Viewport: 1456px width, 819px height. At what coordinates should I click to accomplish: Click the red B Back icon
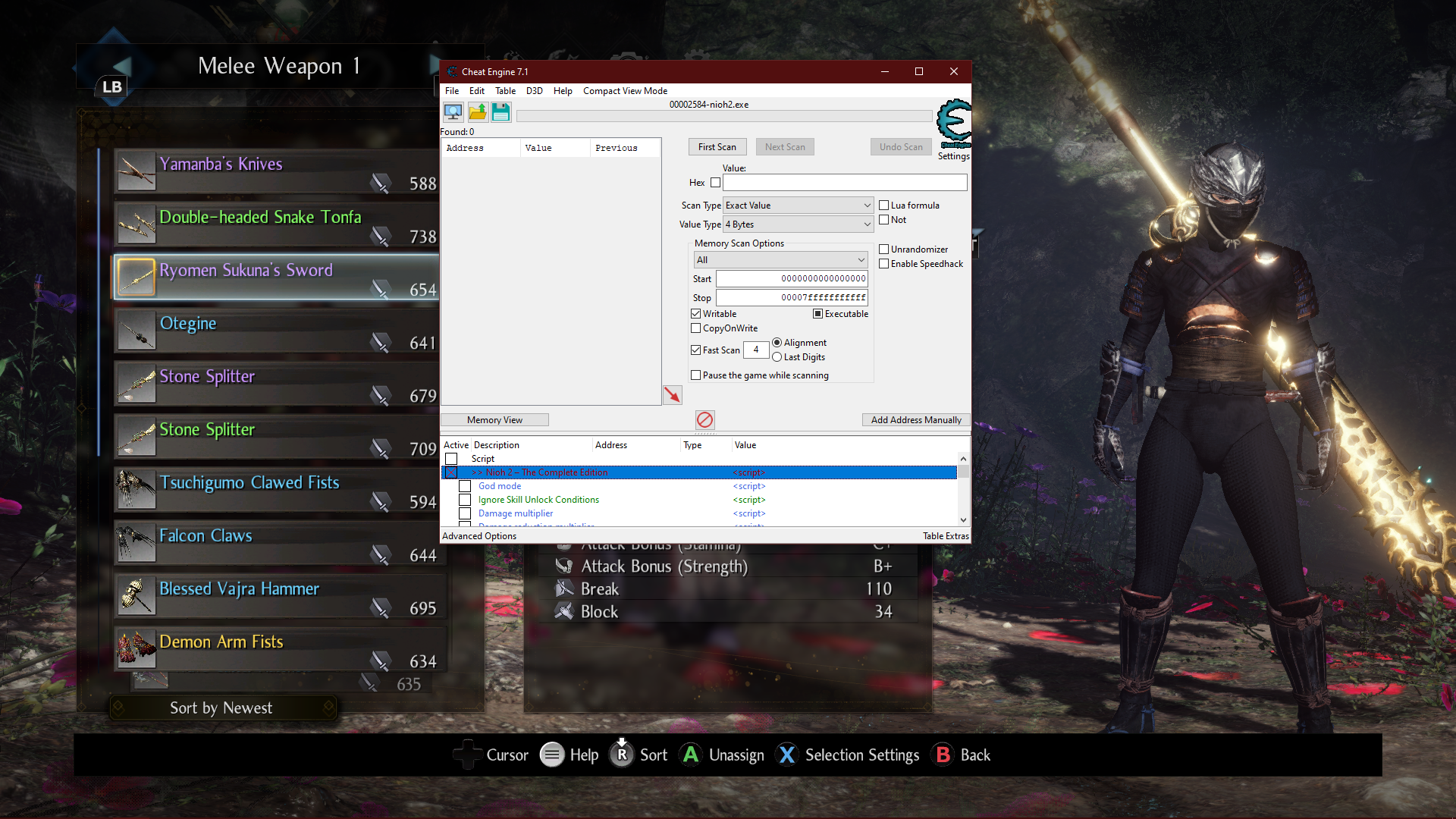tap(943, 755)
